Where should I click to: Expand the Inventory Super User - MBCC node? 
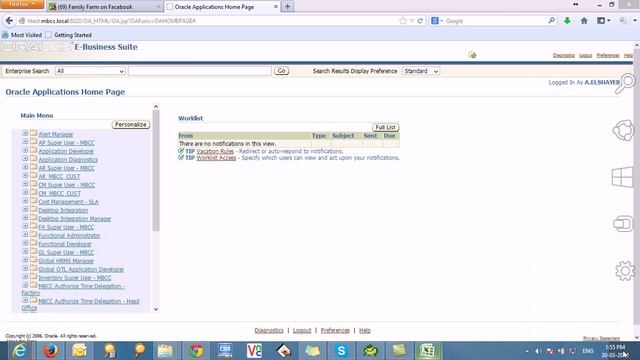pyautogui.click(x=25, y=277)
